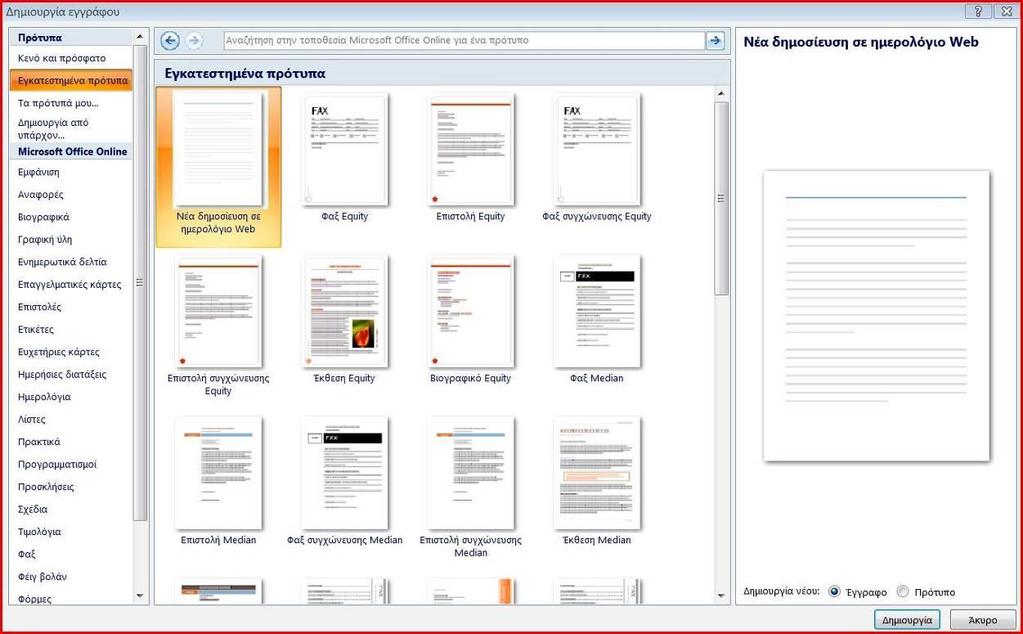Click the category list scrollbar thumb
Viewport: 1023px width, 634px height.
click(x=140, y=282)
